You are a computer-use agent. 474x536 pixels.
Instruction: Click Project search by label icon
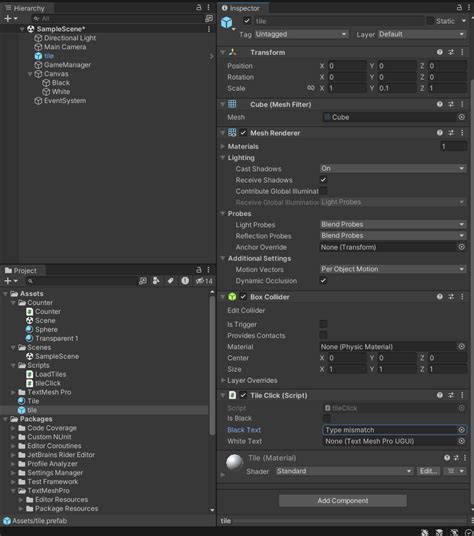click(171, 281)
